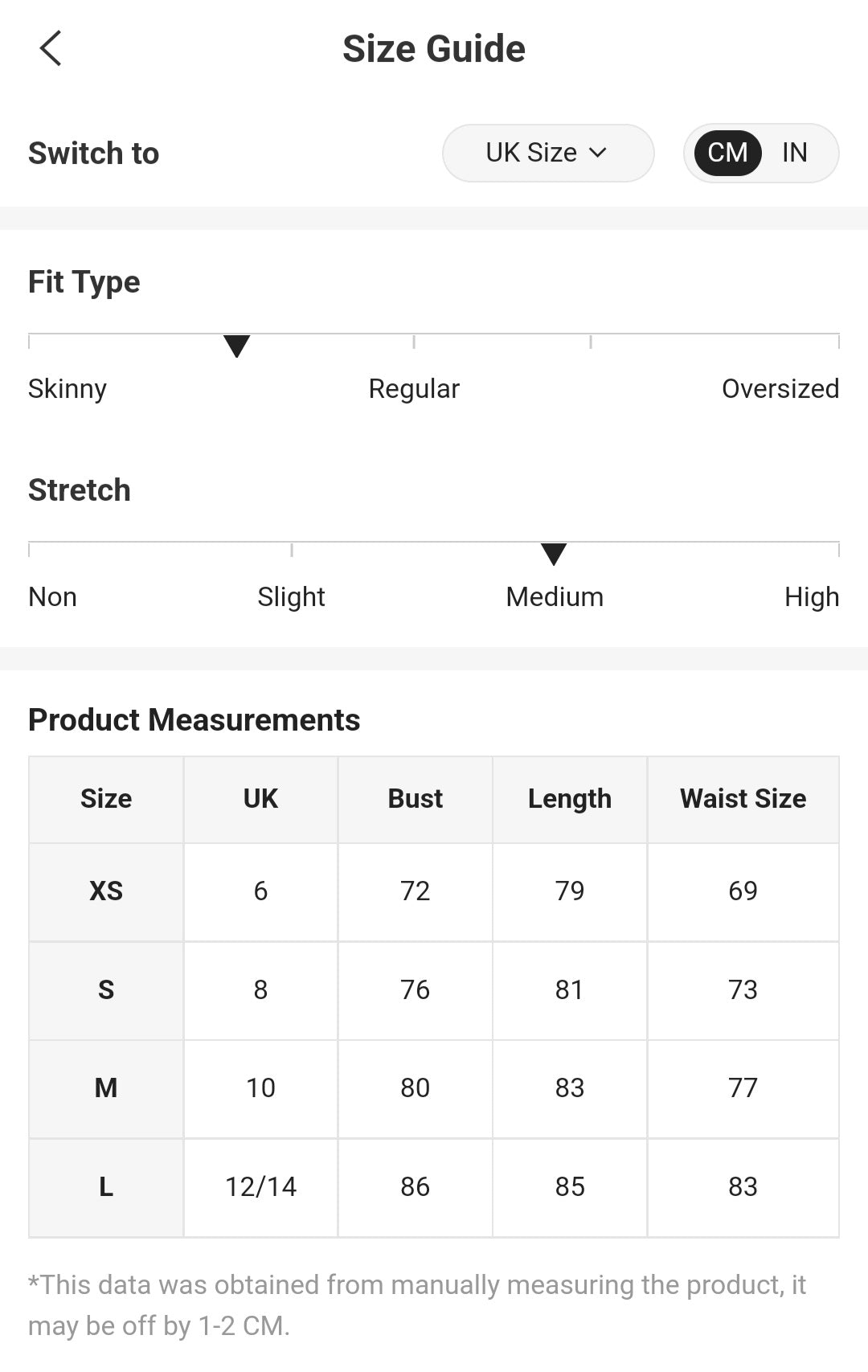868x1372 pixels.
Task: Go back using the arrow icon
Action: 50,48
